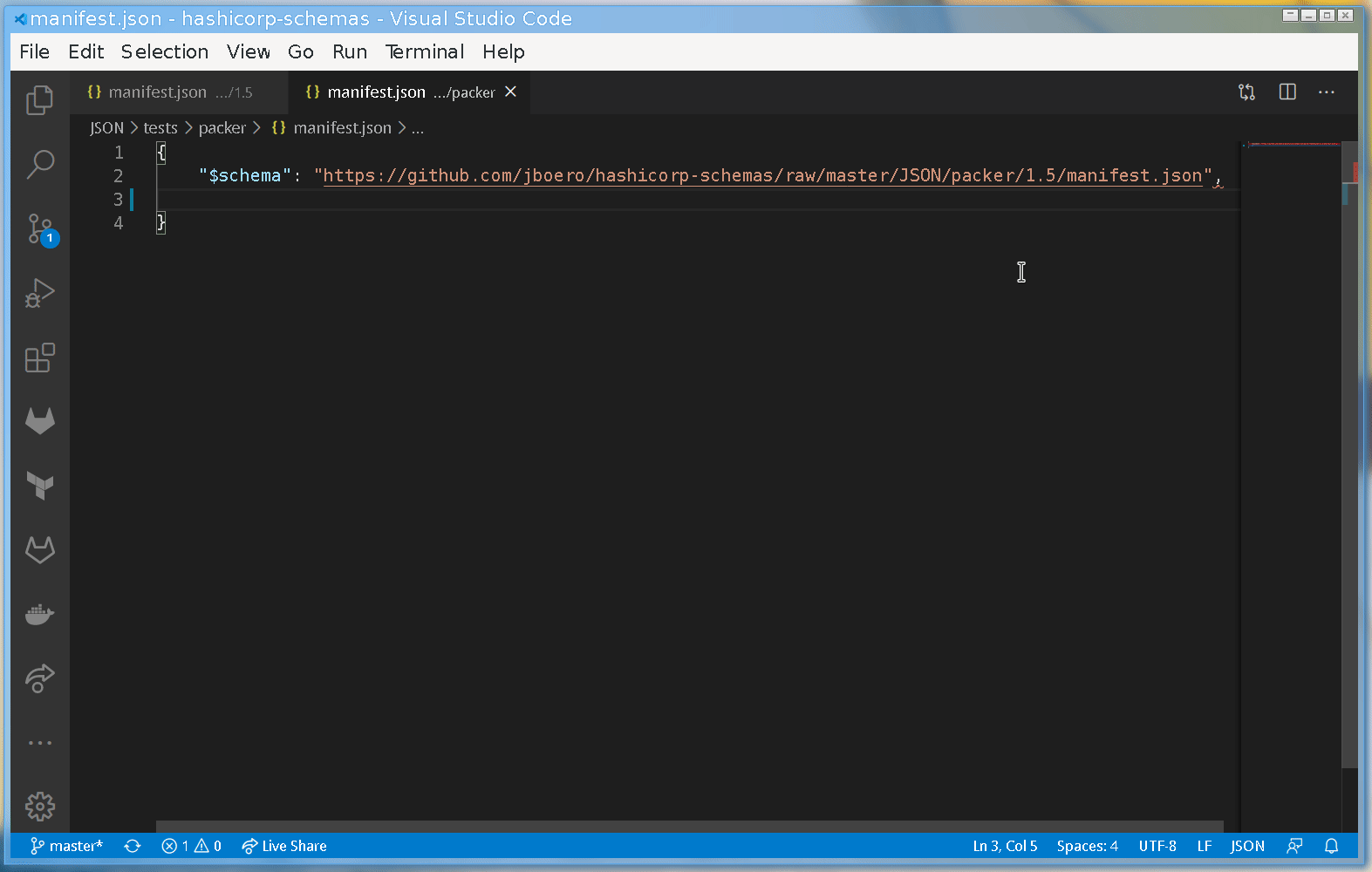Open the feedback icon in the status bar
This screenshot has height=872, width=1372.
[x=1294, y=846]
